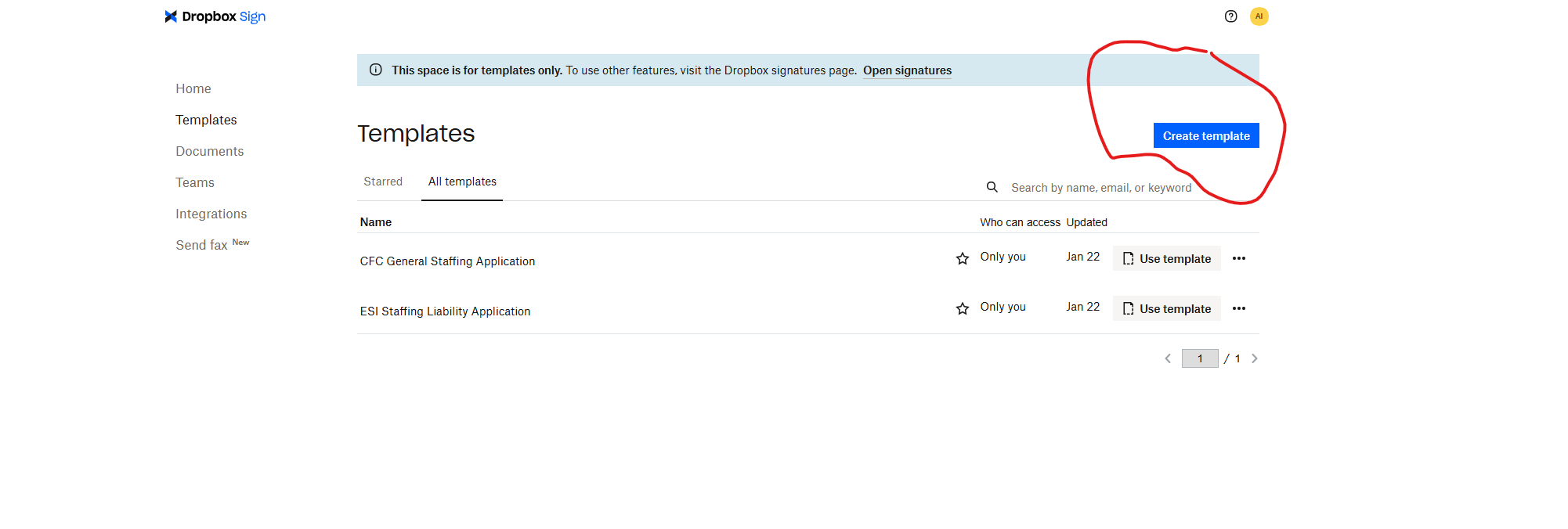Open more options for CFC General Staffing
The height and width of the screenshot is (529, 1568).
pyautogui.click(x=1238, y=258)
